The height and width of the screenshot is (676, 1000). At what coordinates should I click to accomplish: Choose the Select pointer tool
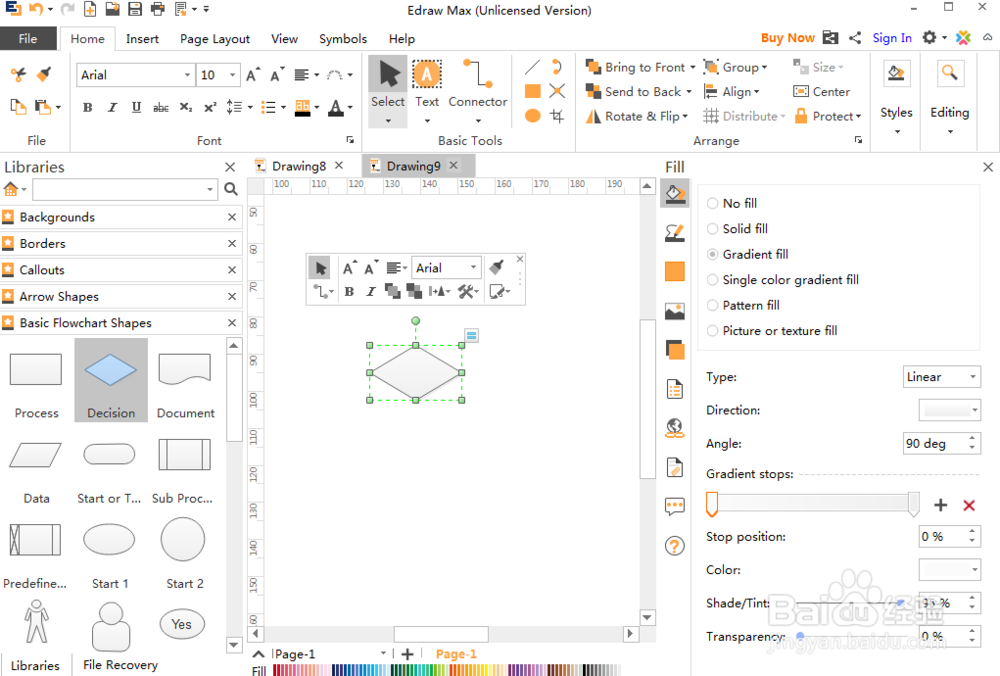coord(388,84)
